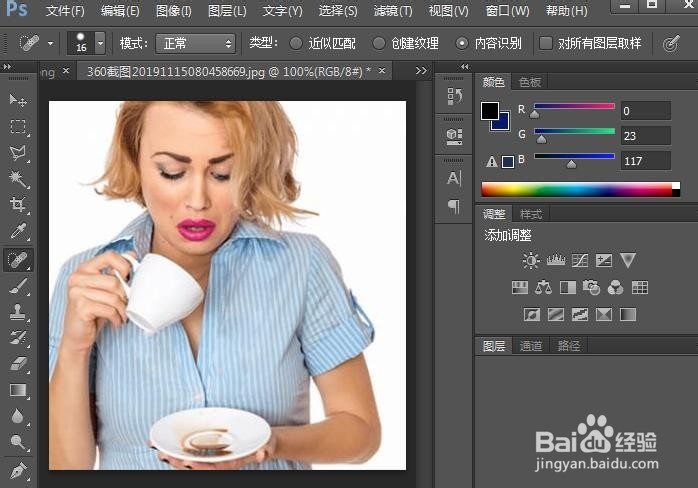
Task: Click the foreground color swatch
Action: [489, 110]
